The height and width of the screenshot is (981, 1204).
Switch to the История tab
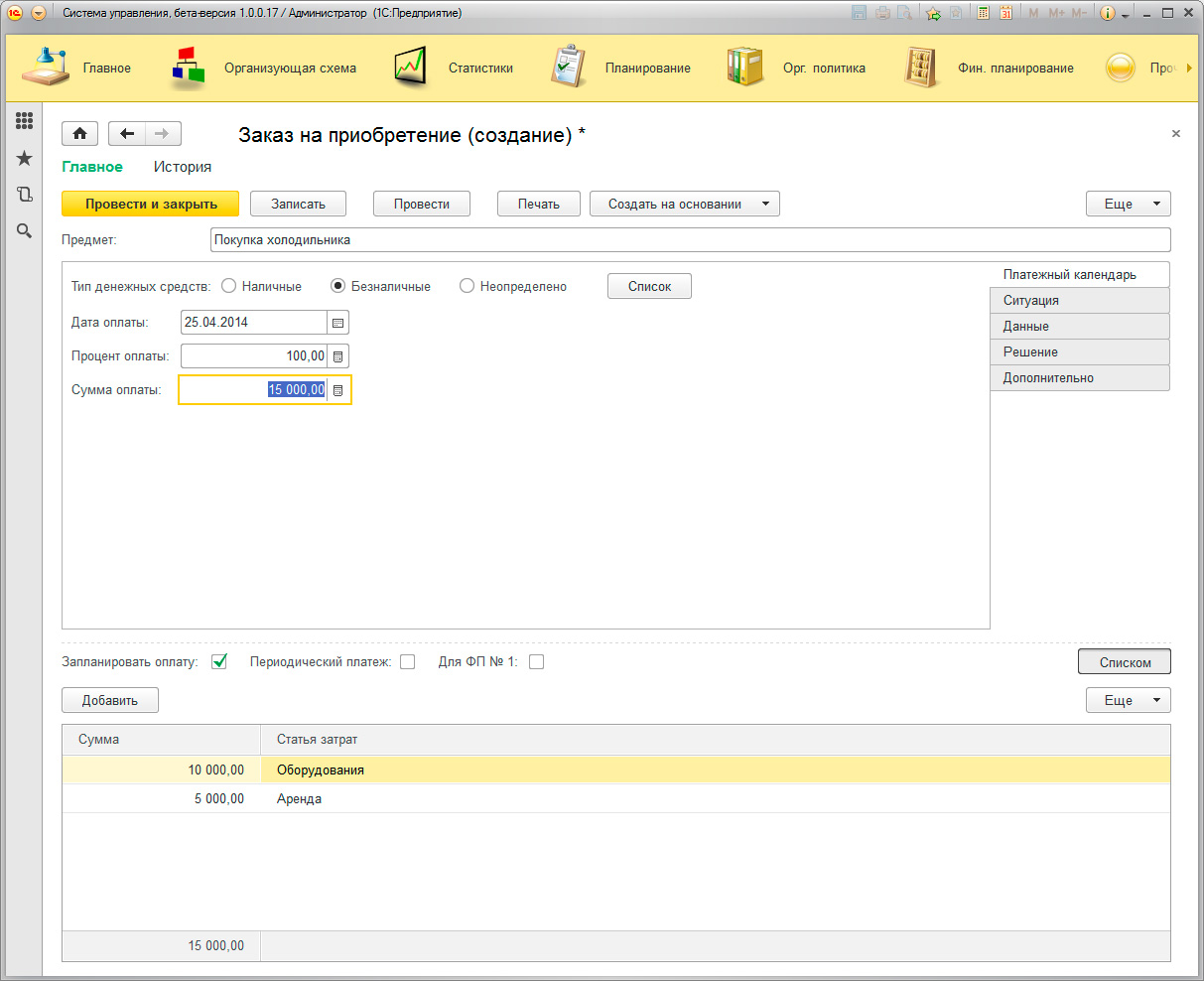point(183,167)
